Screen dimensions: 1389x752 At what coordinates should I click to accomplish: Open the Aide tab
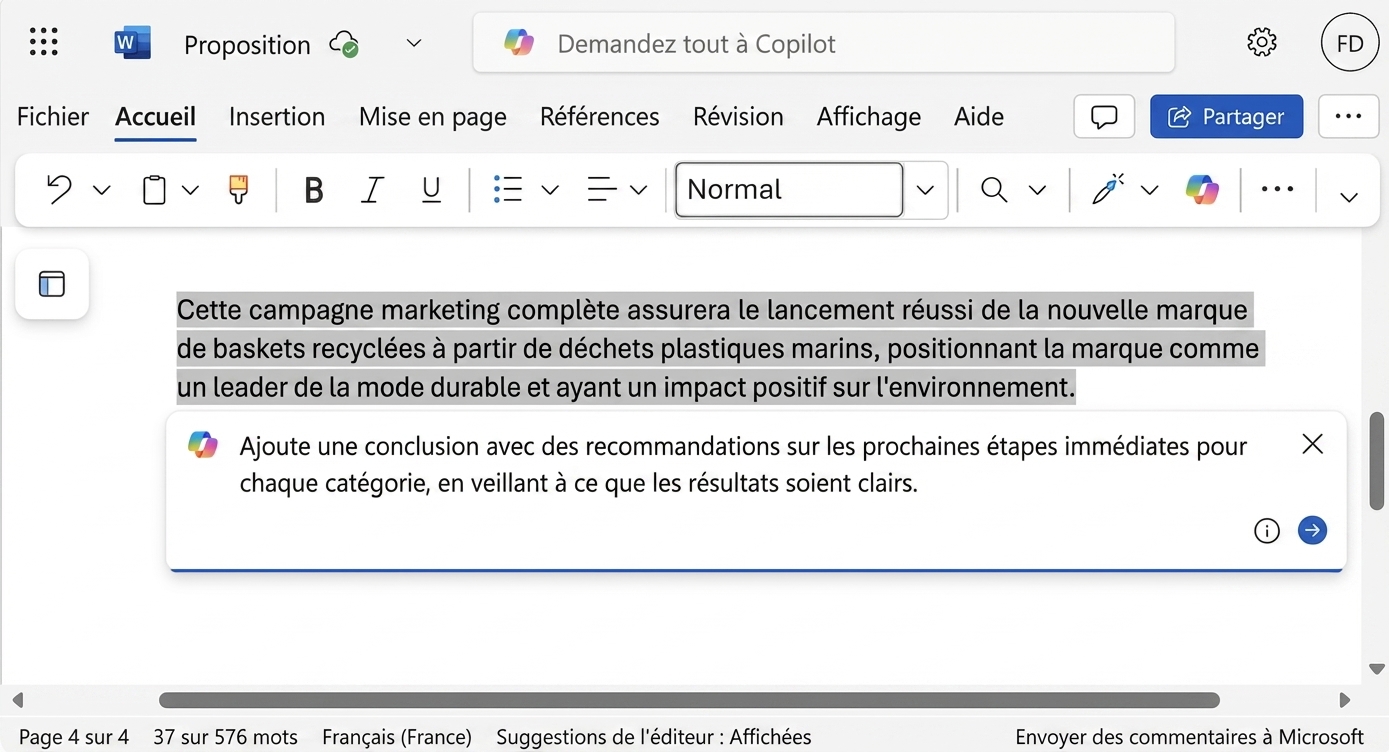point(979,117)
